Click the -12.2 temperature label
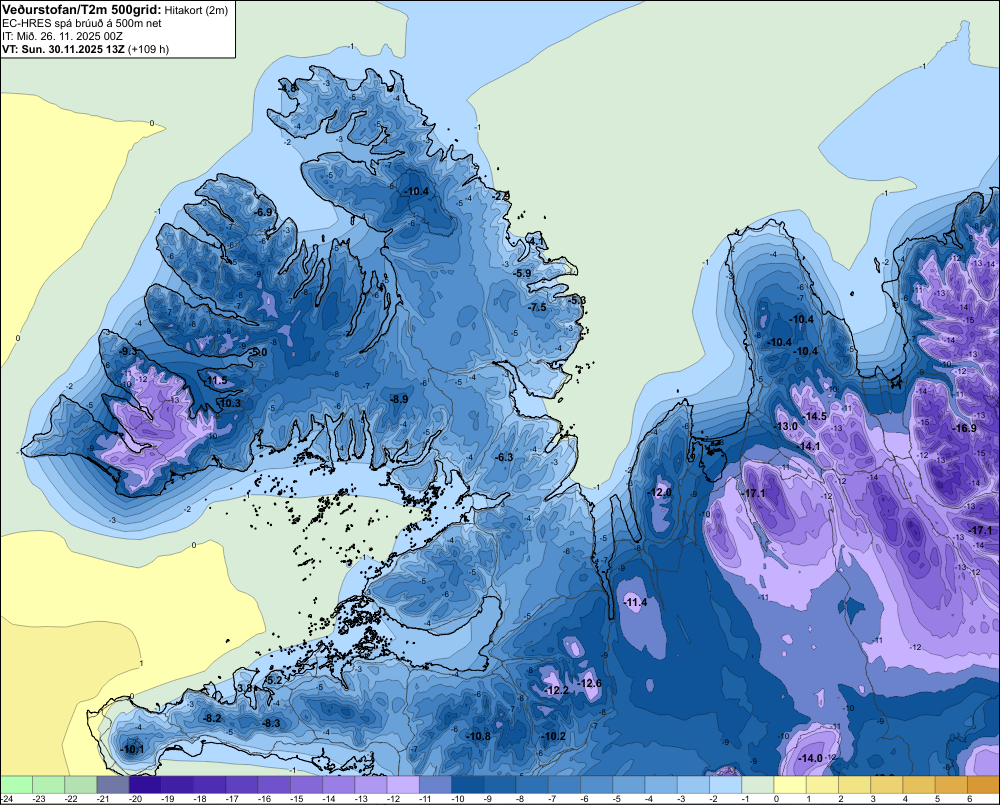 (557, 690)
